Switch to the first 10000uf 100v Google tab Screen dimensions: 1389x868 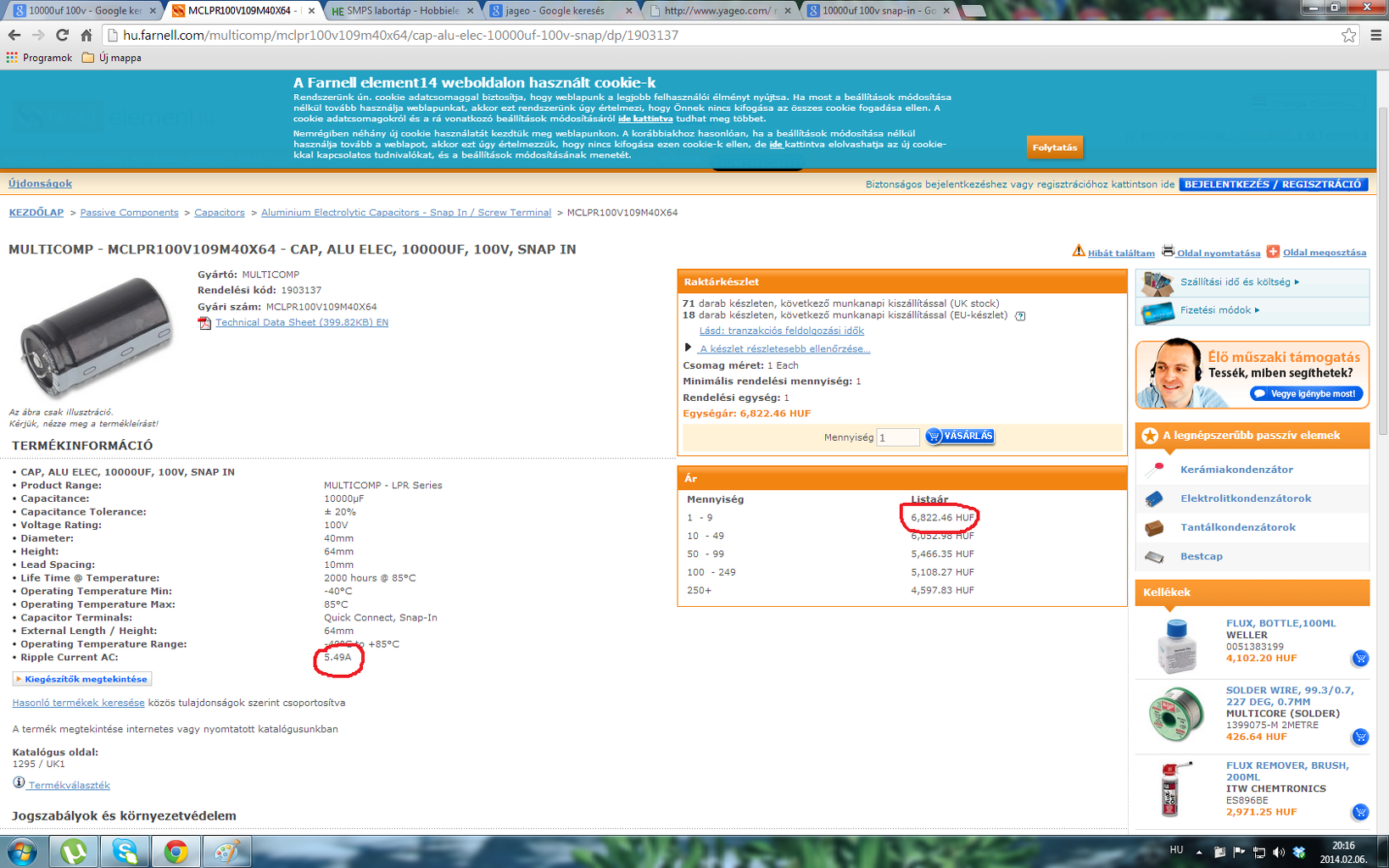point(85,10)
